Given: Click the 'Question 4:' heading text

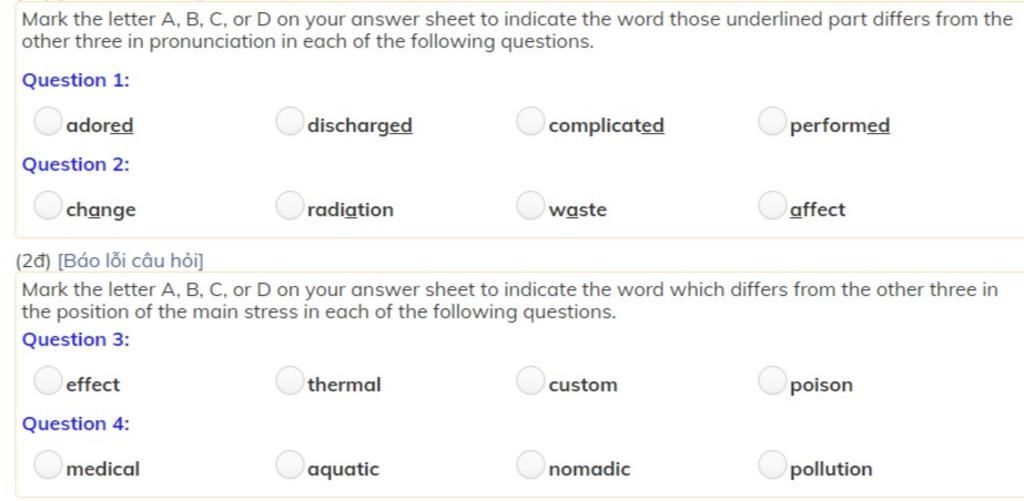Looking at the screenshot, I should pyautogui.click(x=76, y=424).
